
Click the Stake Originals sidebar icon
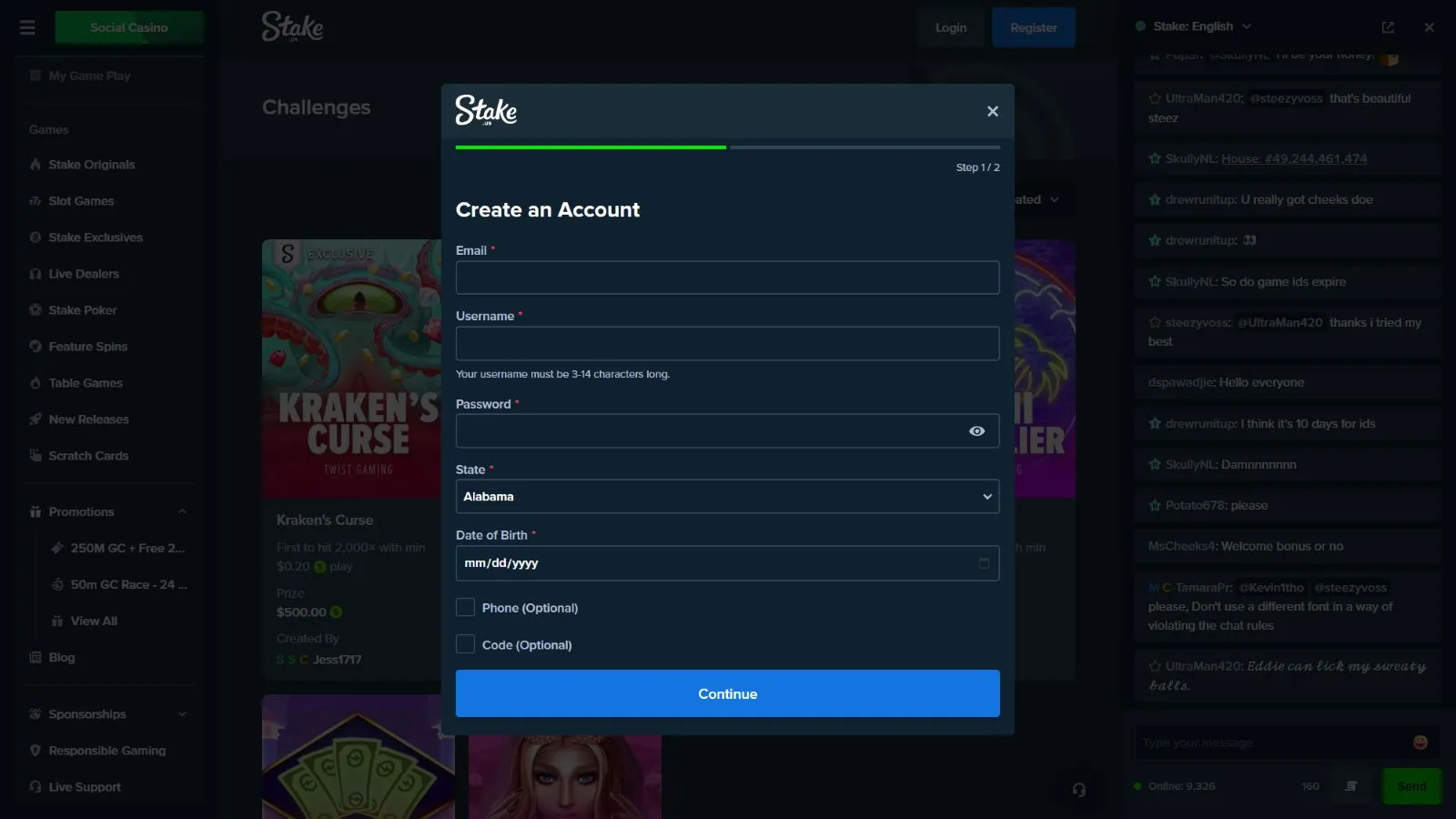[35, 165]
